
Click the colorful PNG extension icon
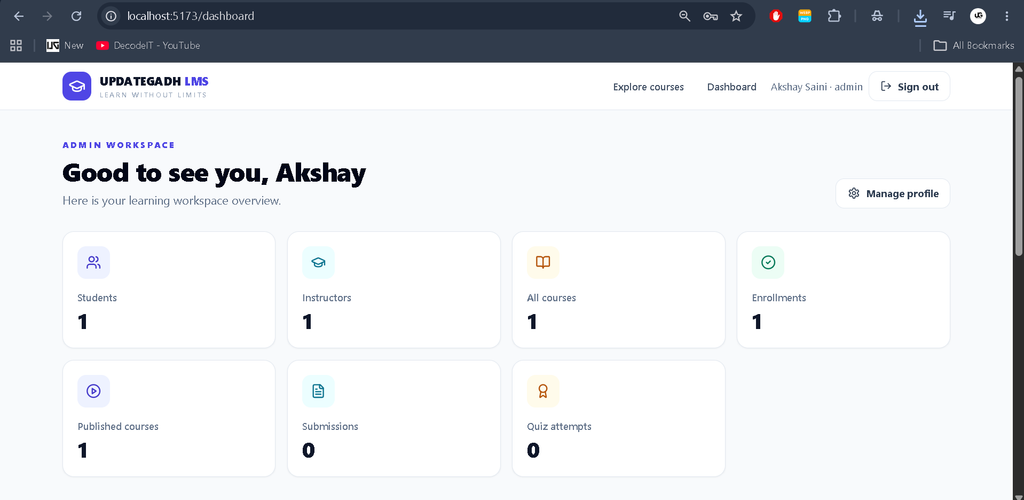[805, 16]
